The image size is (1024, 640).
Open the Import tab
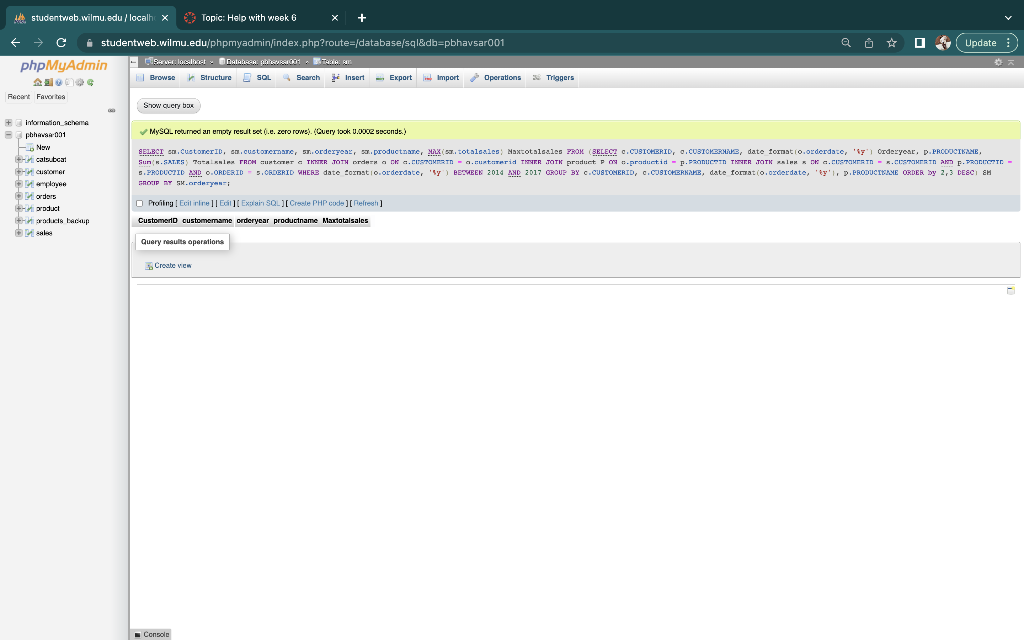[441, 78]
